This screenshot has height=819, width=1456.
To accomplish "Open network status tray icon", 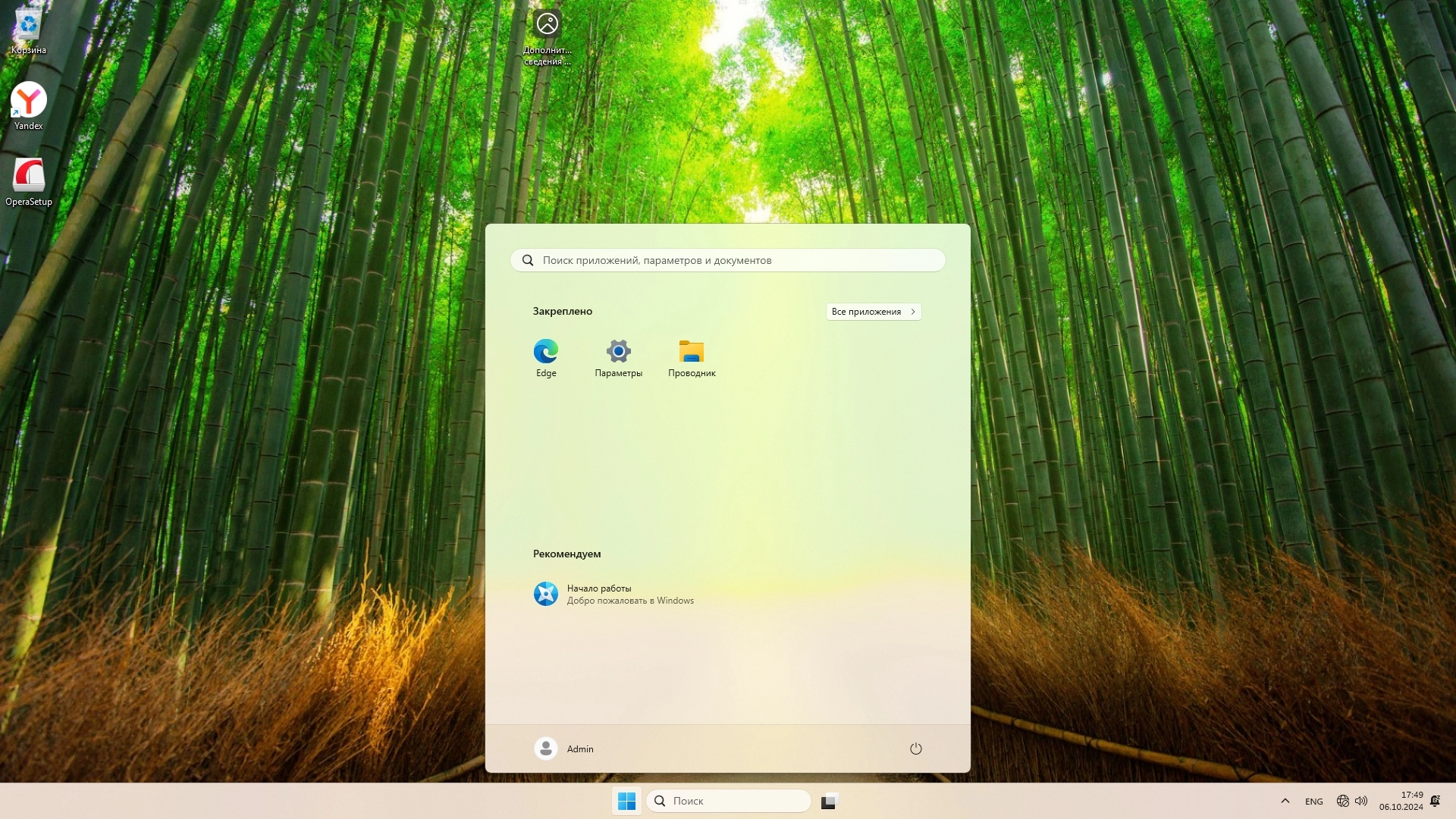I will pyautogui.click(x=1342, y=801).
